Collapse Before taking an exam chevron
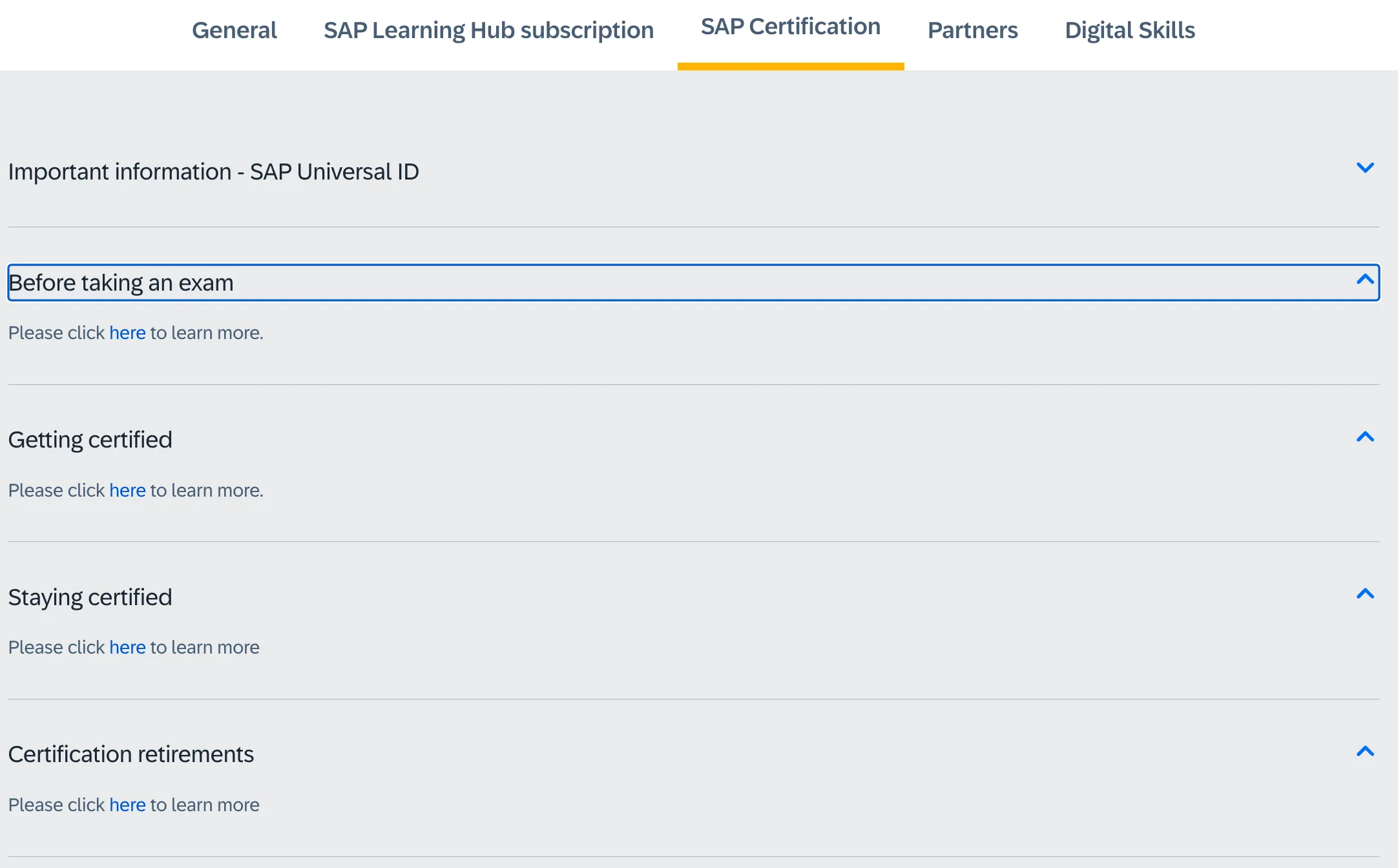The height and width of the screenshot is (868, 1398). pos(1364,280)
